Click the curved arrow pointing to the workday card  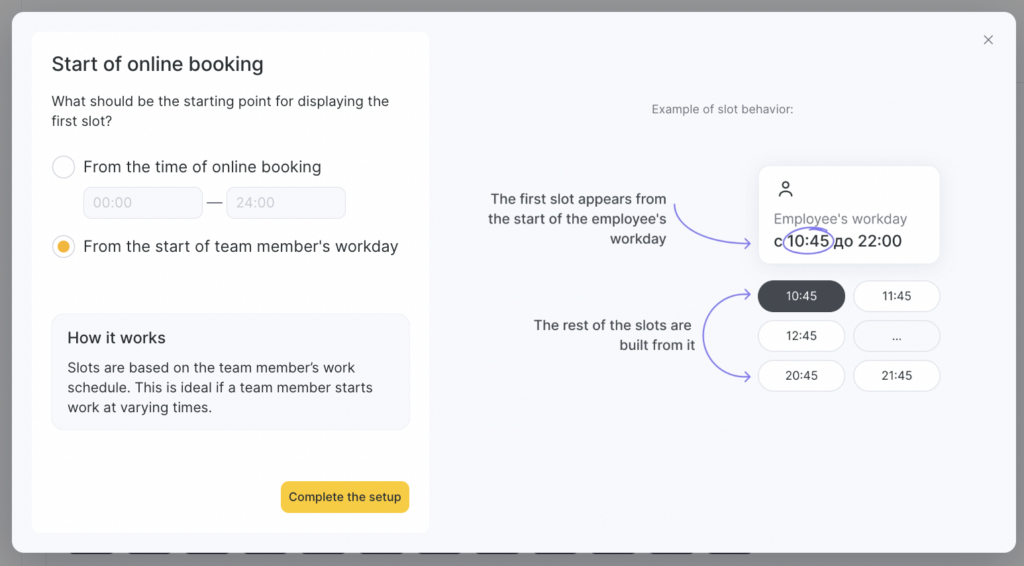[708, 226]
